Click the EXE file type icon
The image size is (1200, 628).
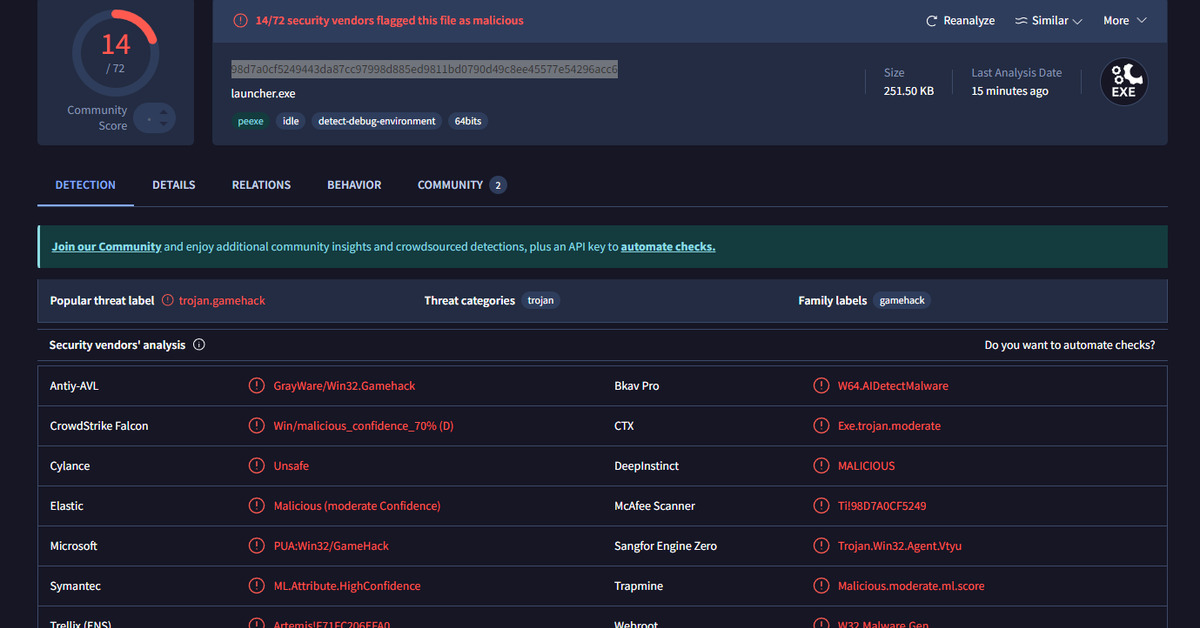coord(1124,81)
